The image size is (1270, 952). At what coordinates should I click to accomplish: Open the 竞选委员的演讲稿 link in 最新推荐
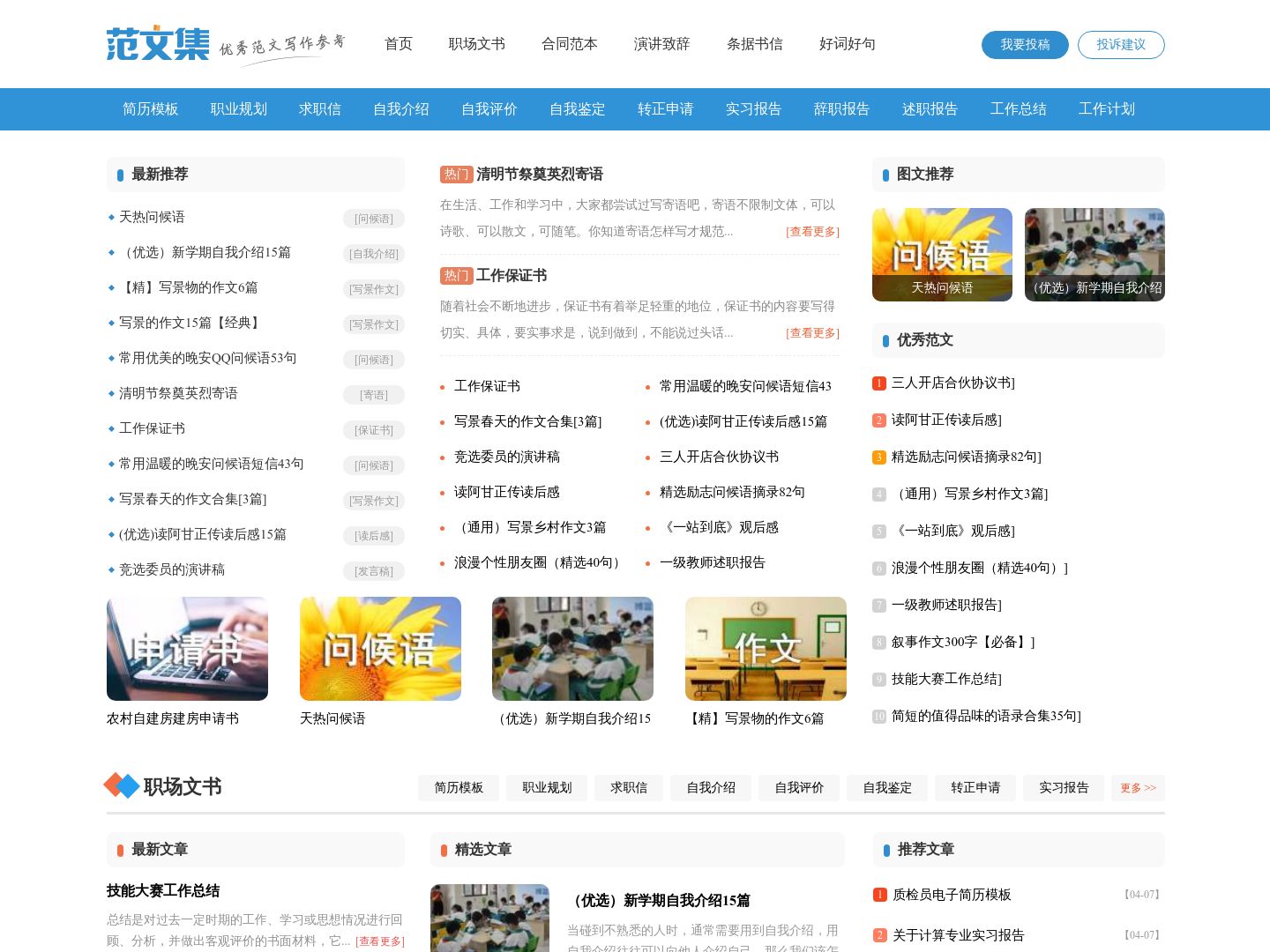point(172,570)
